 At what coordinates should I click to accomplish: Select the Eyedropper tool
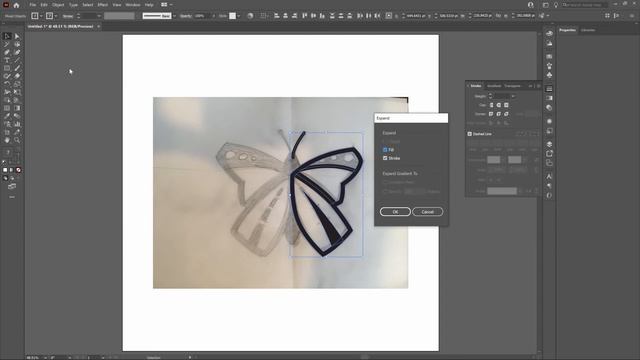click(7, 116)
